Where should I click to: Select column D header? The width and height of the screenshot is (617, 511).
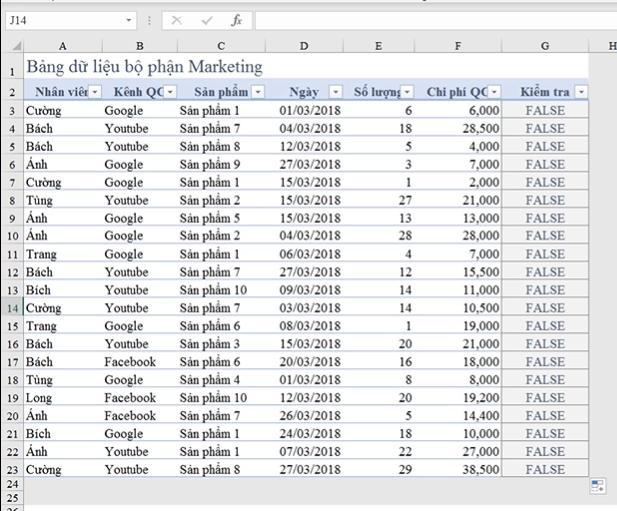[304, 46]
